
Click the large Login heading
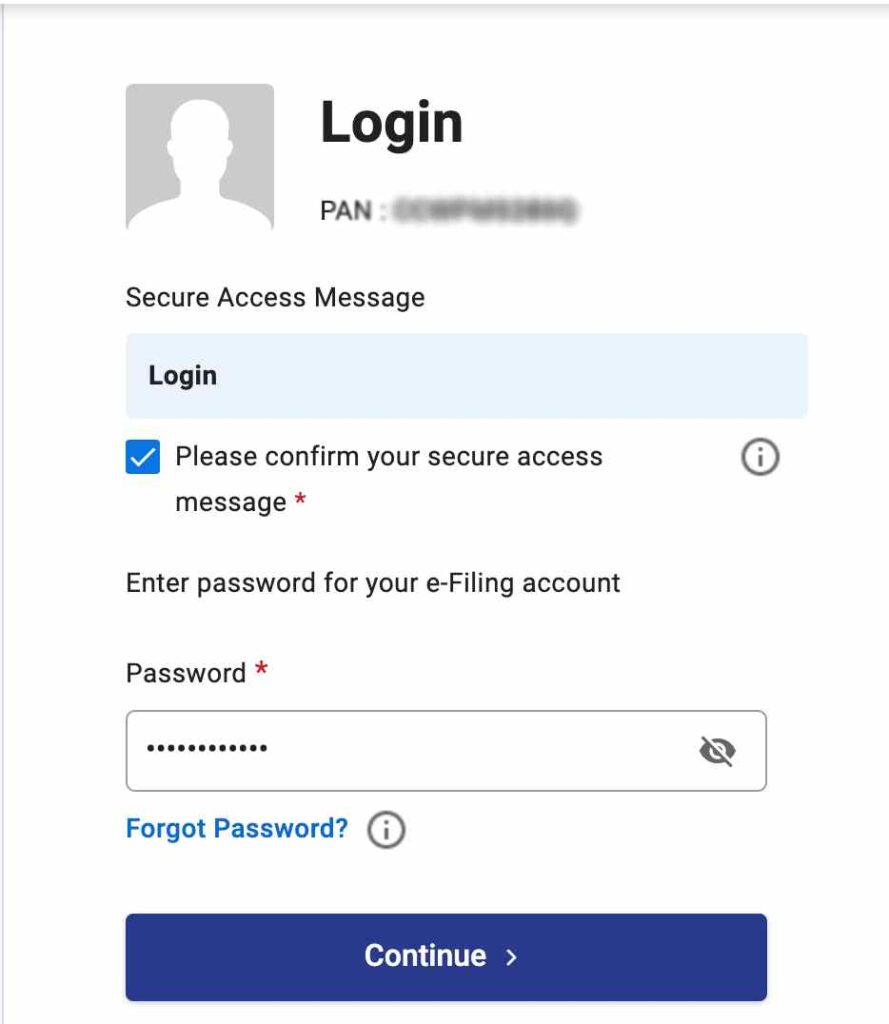(391, 123)
